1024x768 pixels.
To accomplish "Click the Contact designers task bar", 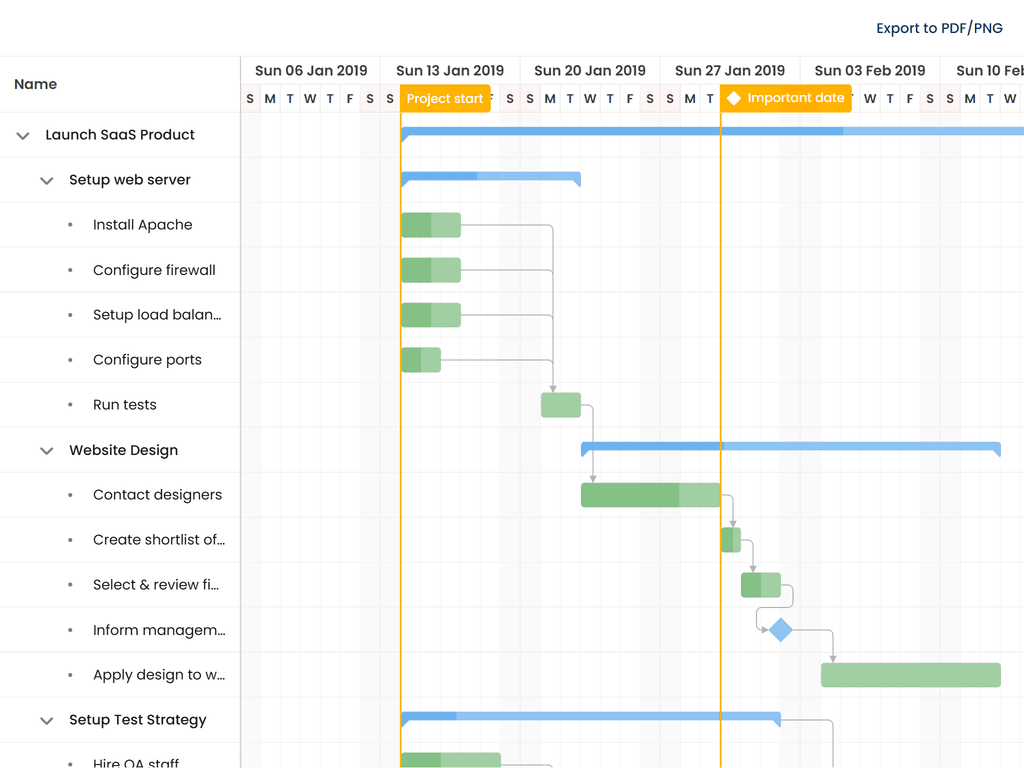I will (x=650, y=495).
